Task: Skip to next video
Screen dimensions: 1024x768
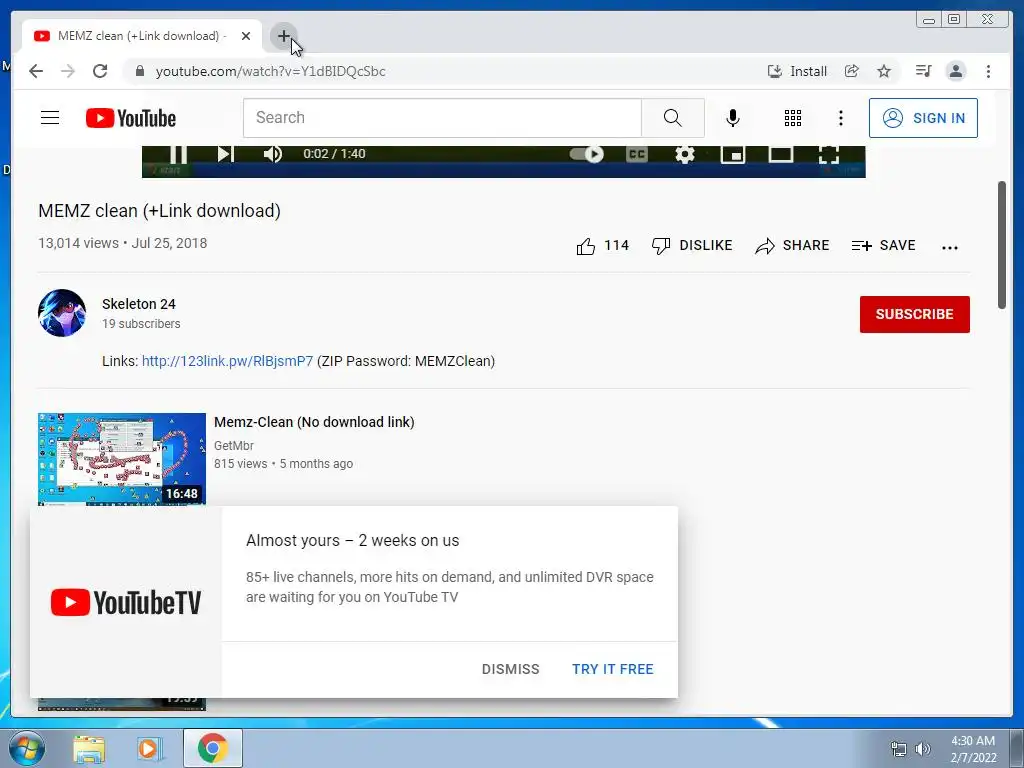Action: pyautogui.click(x=225, y=154)
